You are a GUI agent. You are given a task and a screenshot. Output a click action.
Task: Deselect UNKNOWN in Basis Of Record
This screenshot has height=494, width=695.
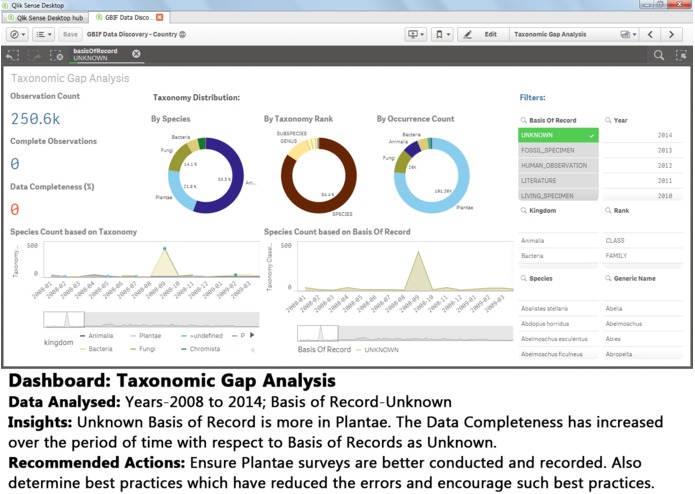[x=558, y=135]
